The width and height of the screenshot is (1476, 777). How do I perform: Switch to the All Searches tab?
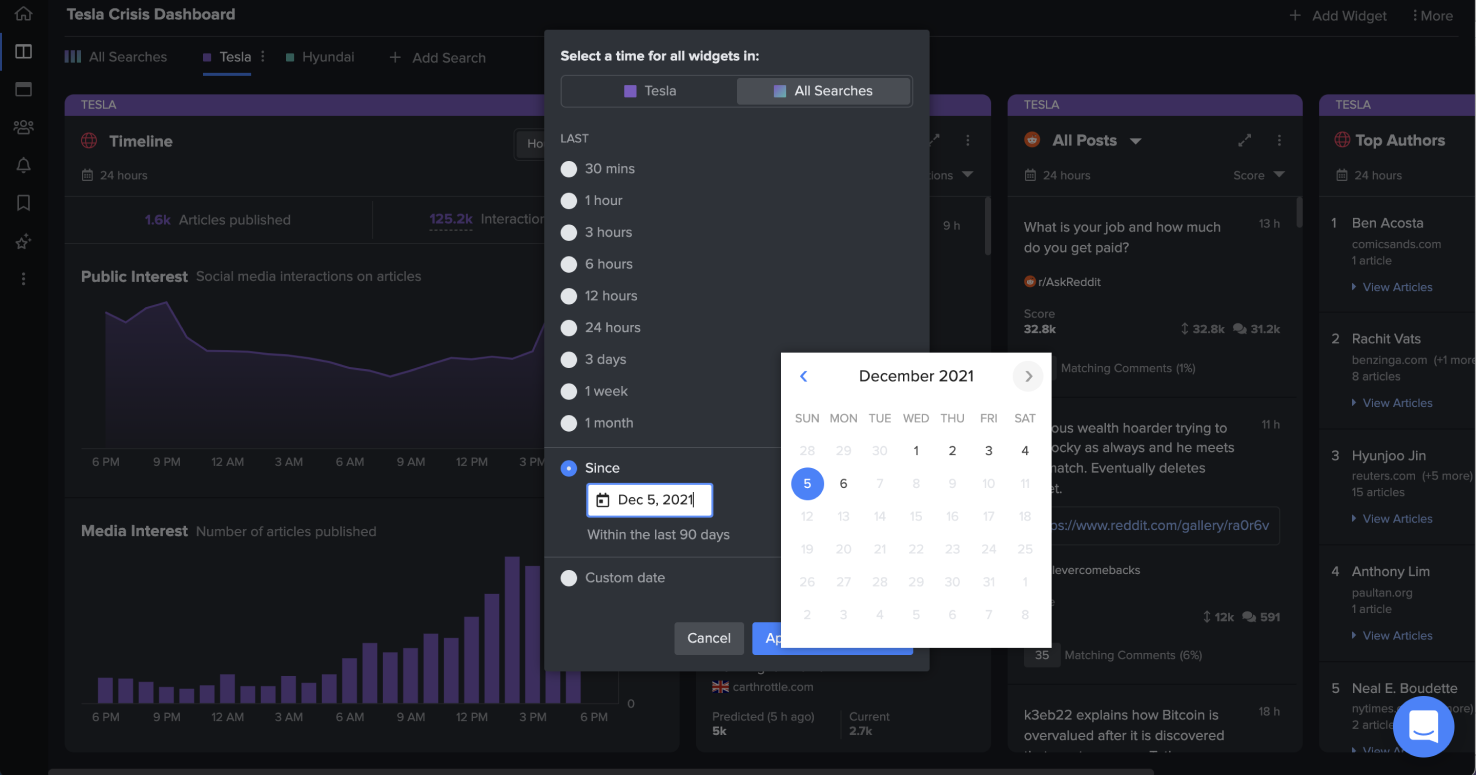(x=116, y=57)
